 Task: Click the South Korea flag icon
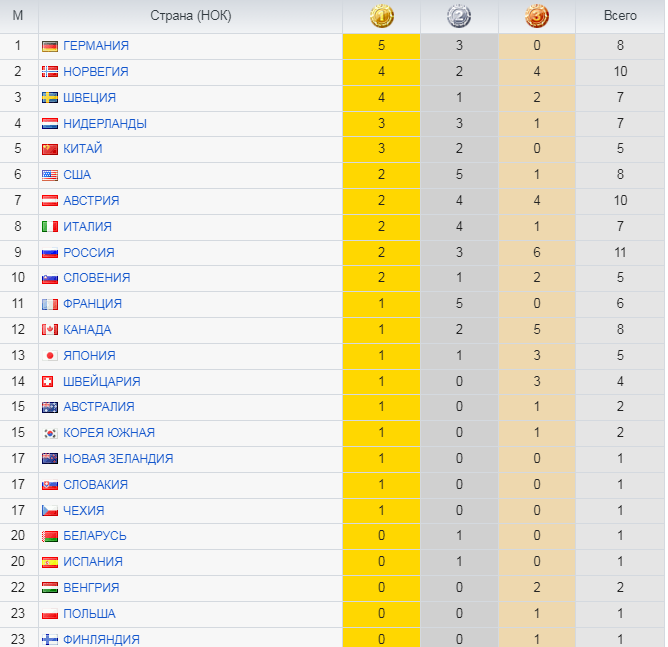coord(50,433)
